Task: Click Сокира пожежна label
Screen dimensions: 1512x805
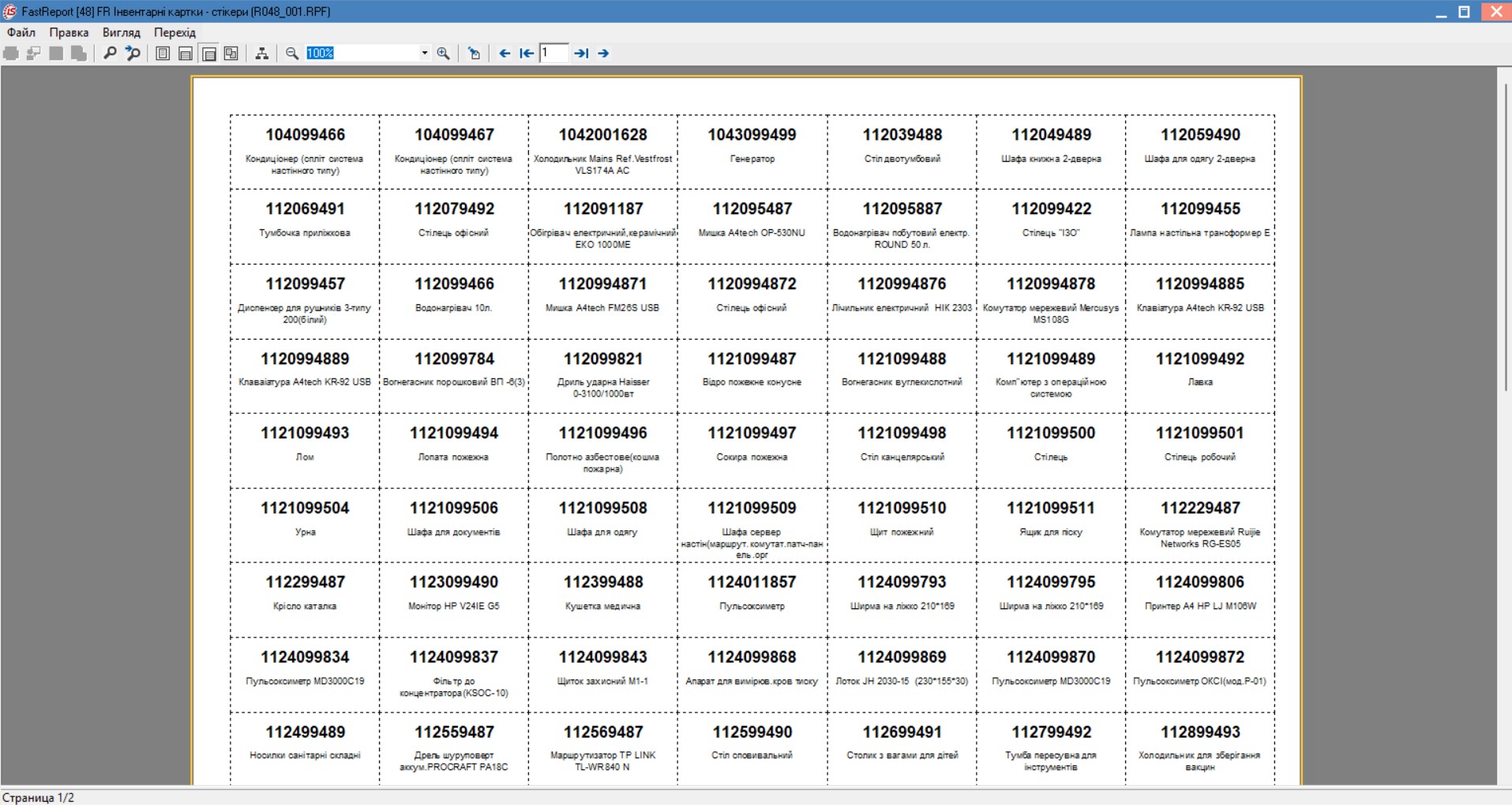Action: coord(752,457)
